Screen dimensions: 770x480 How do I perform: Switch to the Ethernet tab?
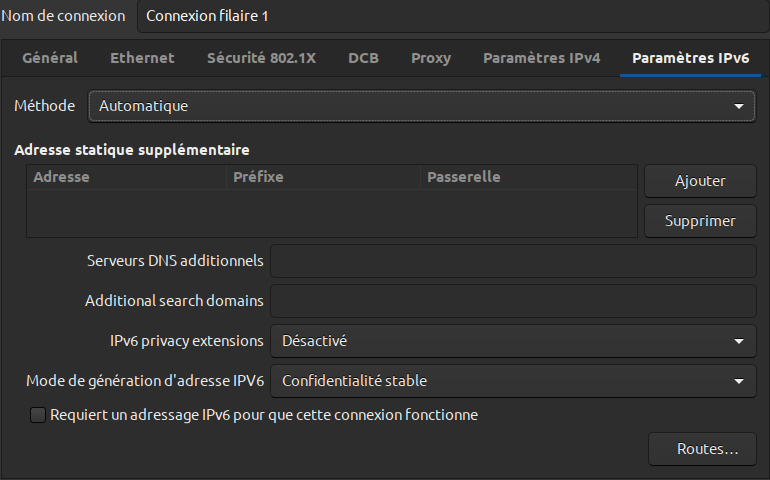[x=142, y=58]
